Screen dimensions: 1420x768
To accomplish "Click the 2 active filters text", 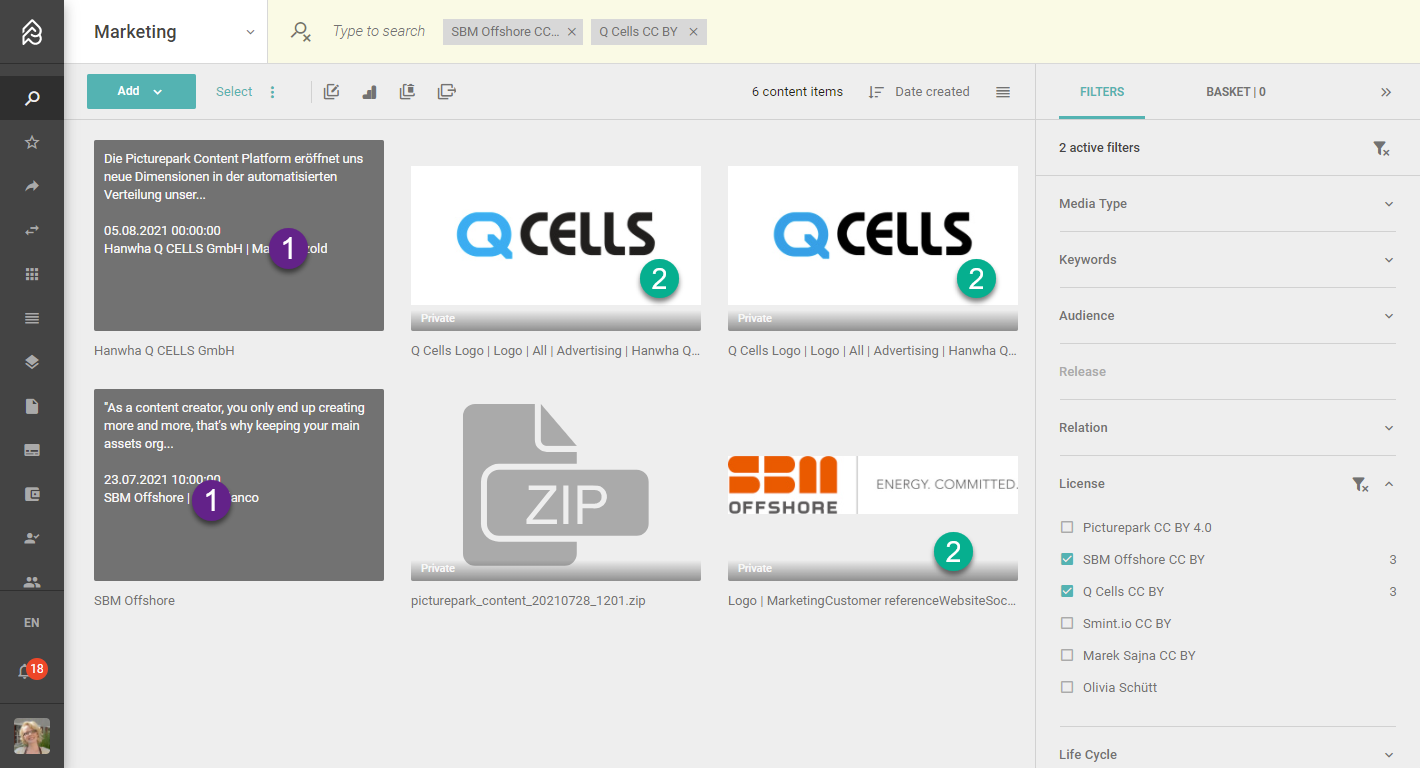I will coord(1099,148).
